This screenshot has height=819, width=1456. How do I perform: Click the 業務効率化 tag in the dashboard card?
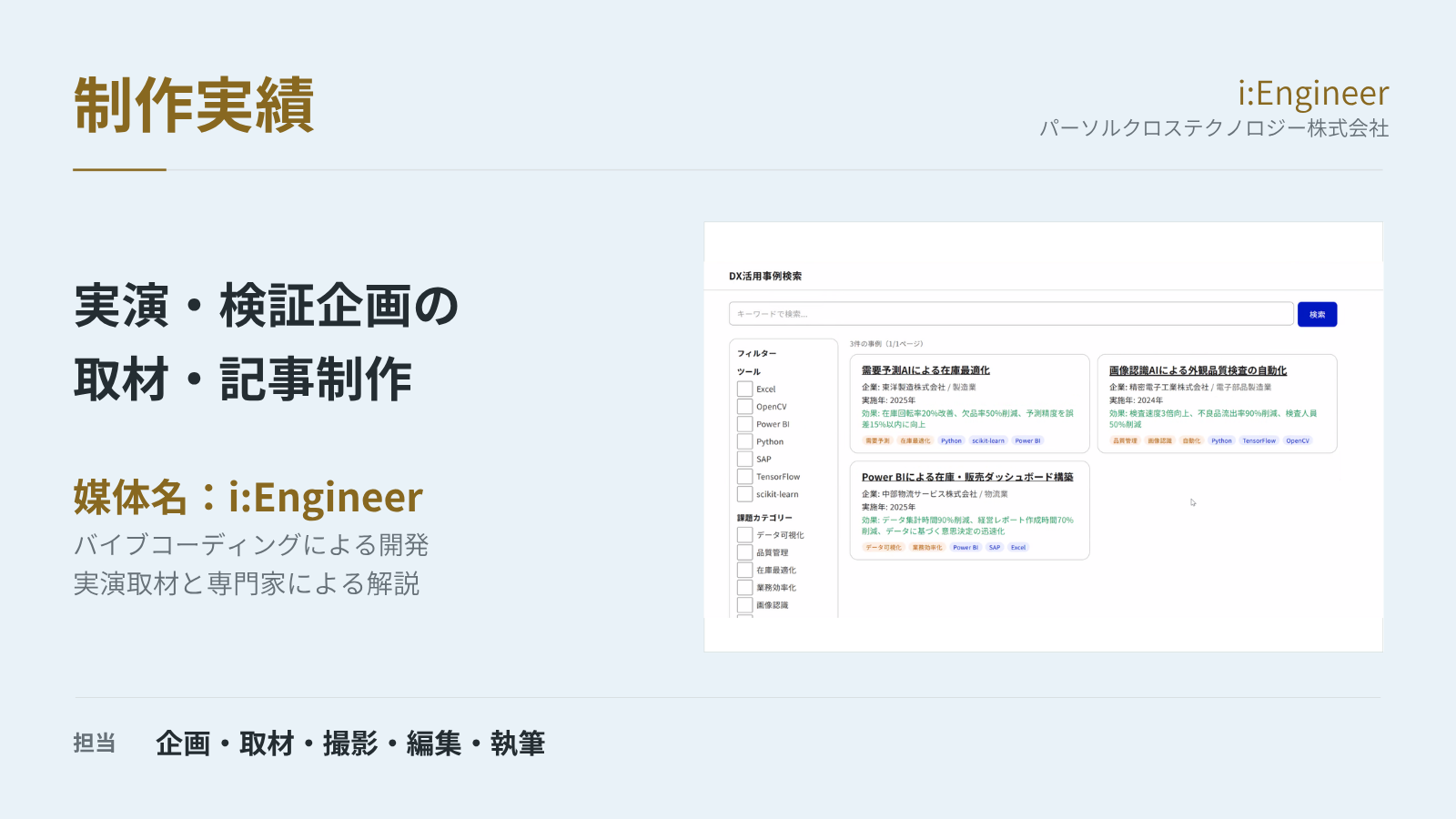[927, 548]
